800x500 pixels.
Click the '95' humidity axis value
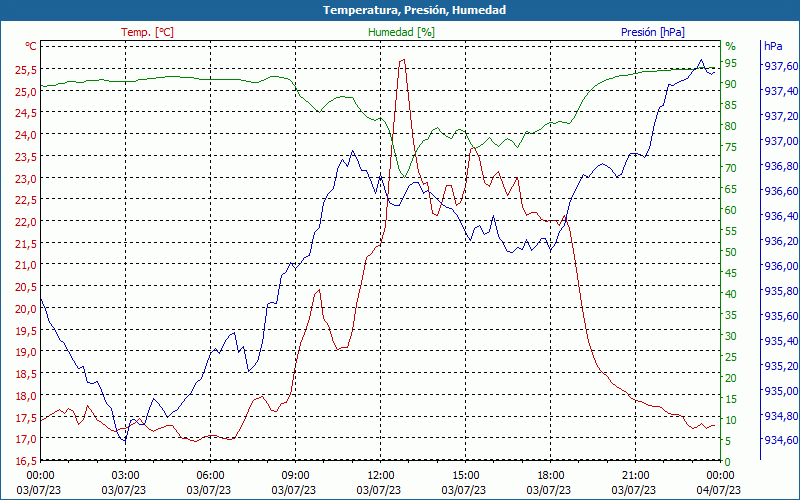click(731, 63)
